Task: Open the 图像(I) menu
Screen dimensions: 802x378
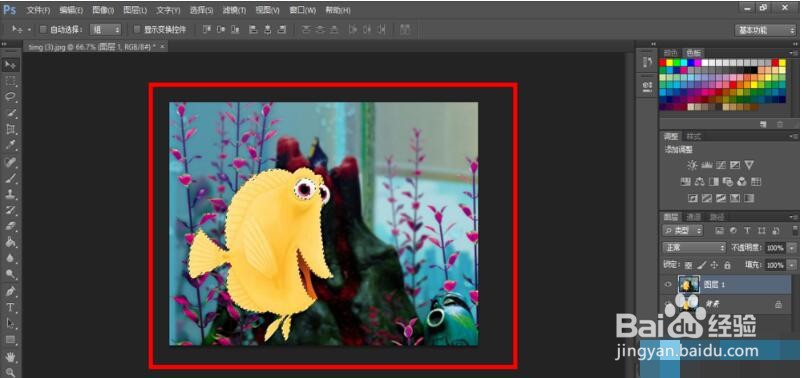Action: (x=103, y=10)
